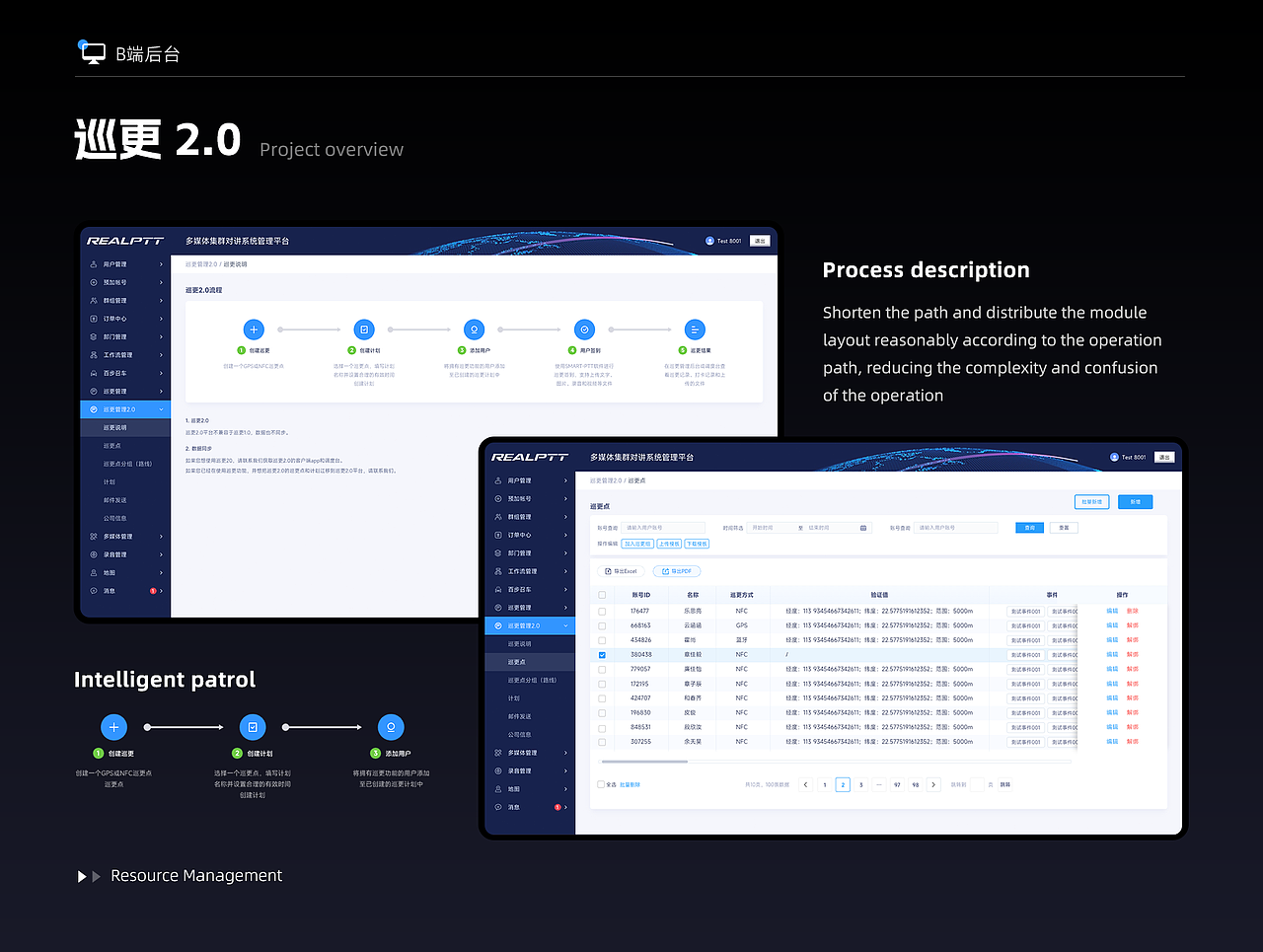Click the calendar icon in the 时间筛选 field
This screenshot has height=952, width=1263.
coord(863,528)
